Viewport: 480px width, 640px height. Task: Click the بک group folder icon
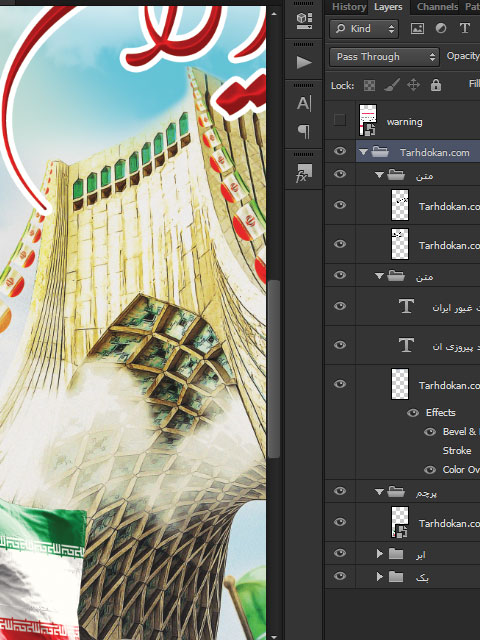pos(396,577)
